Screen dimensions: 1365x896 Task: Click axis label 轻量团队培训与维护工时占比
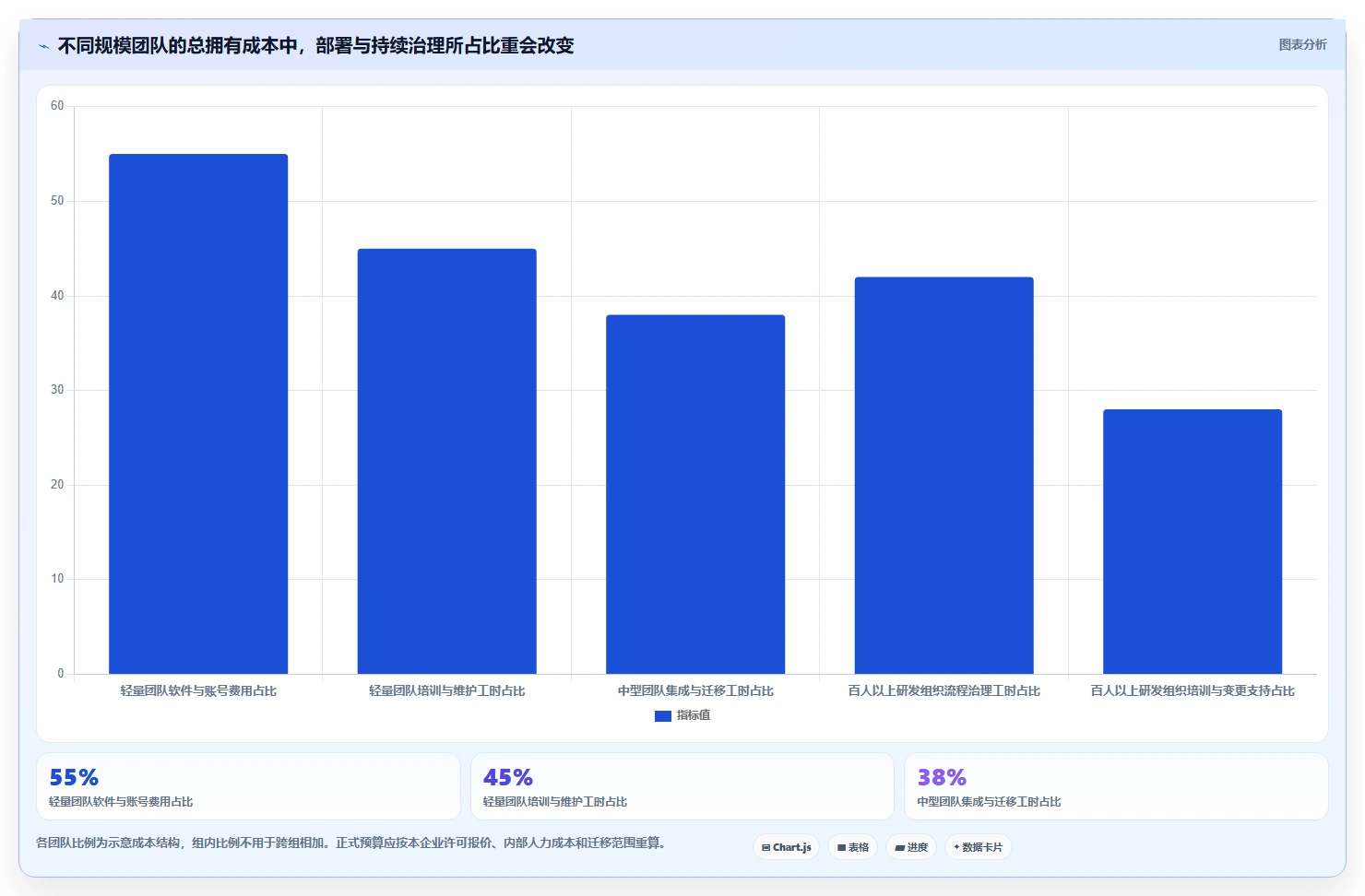(446, 690)
